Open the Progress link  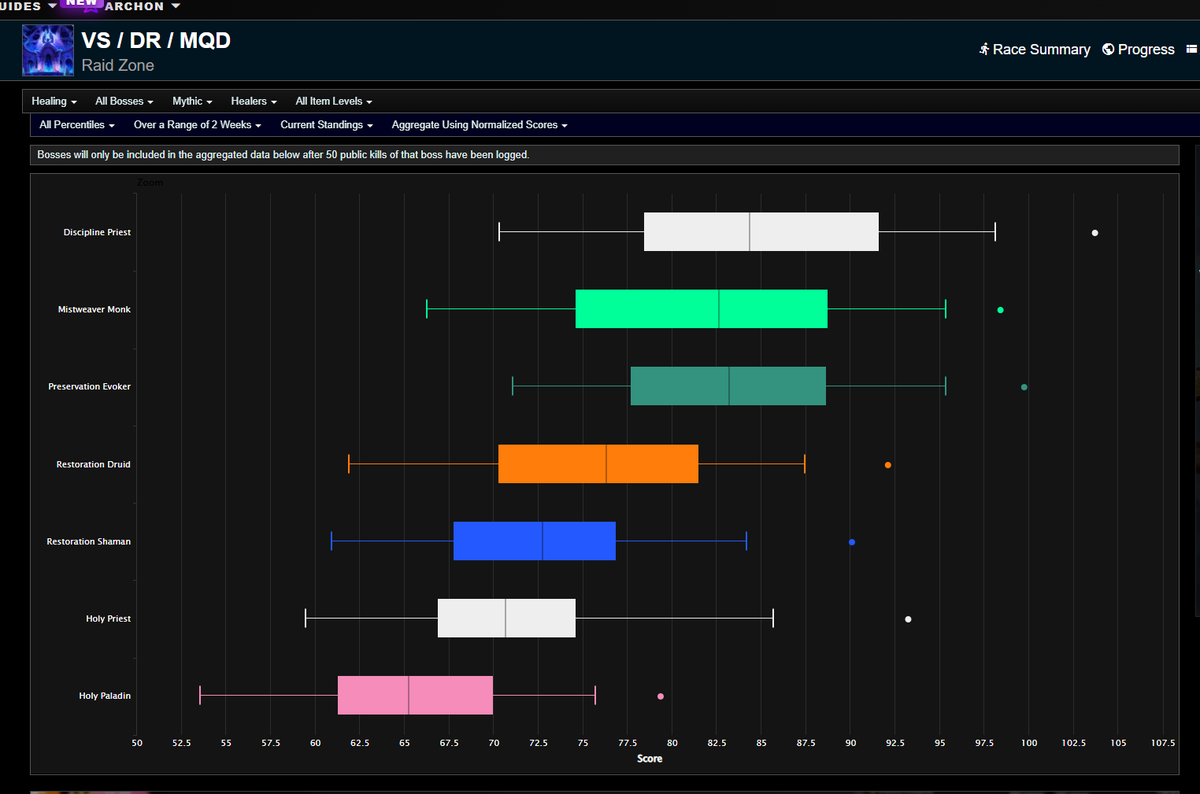tap(1138, 49)
